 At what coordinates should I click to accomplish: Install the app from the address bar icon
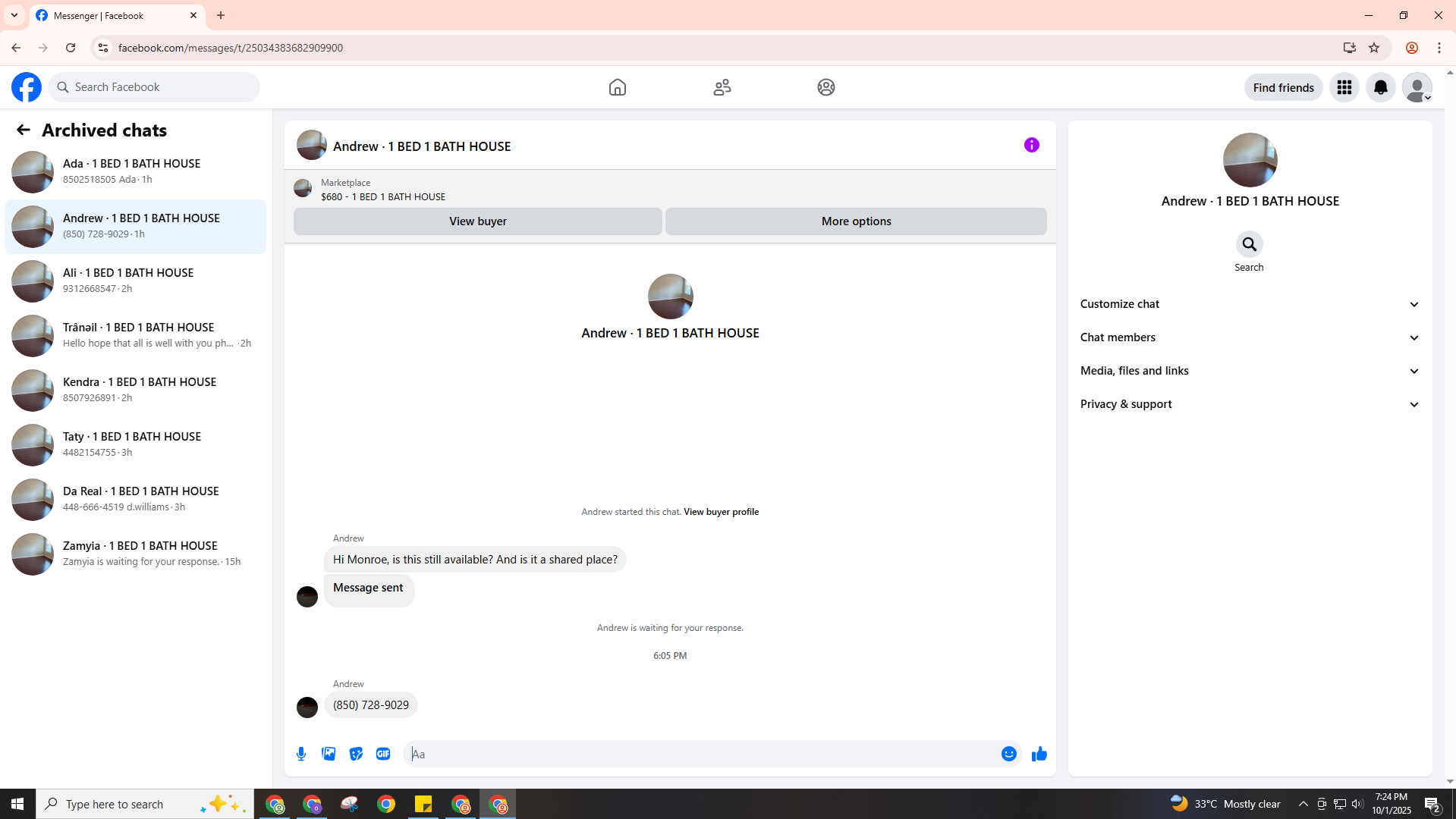pos(1349,48)
